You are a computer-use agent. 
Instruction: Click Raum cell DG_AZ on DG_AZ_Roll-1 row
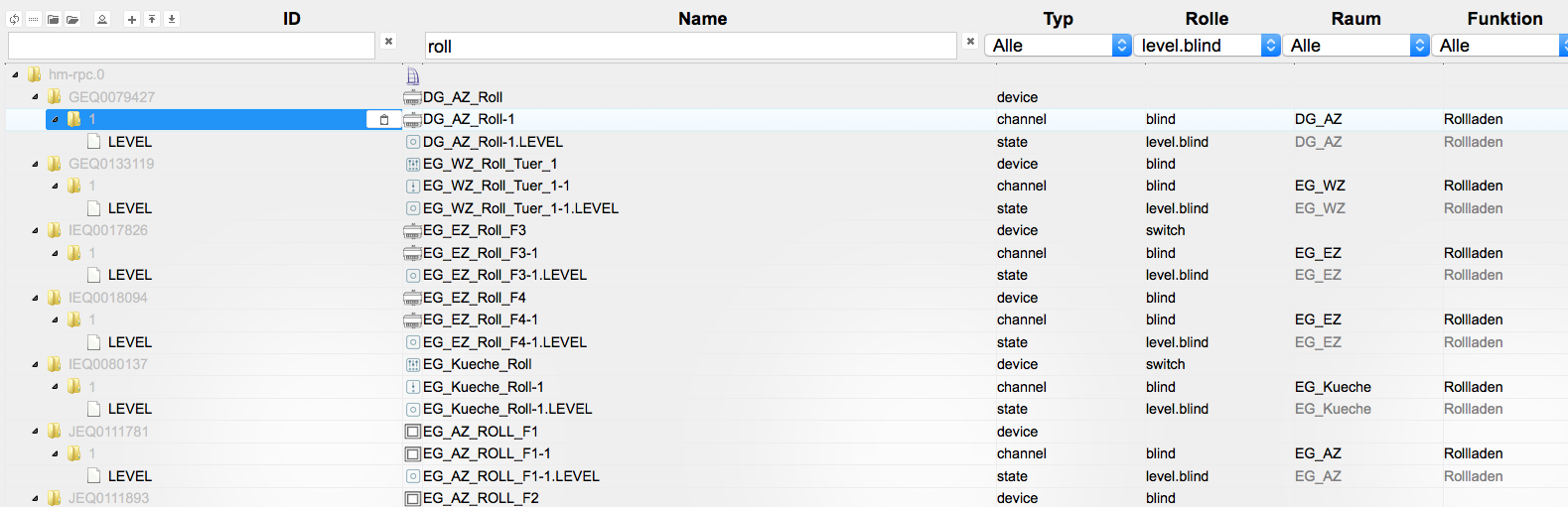(x=1318, y=119)
